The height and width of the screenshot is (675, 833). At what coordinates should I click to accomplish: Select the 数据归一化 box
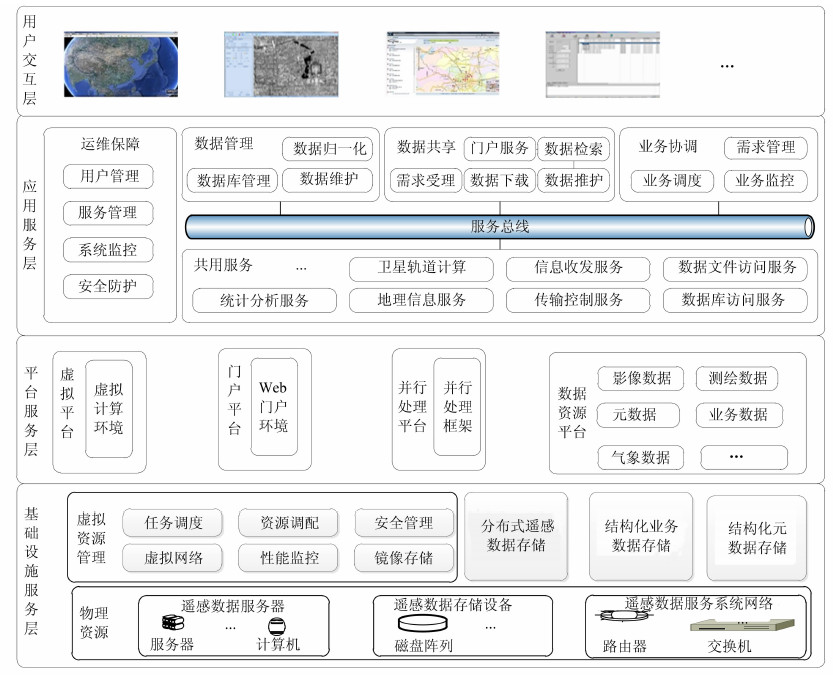[x=328, y=149]
